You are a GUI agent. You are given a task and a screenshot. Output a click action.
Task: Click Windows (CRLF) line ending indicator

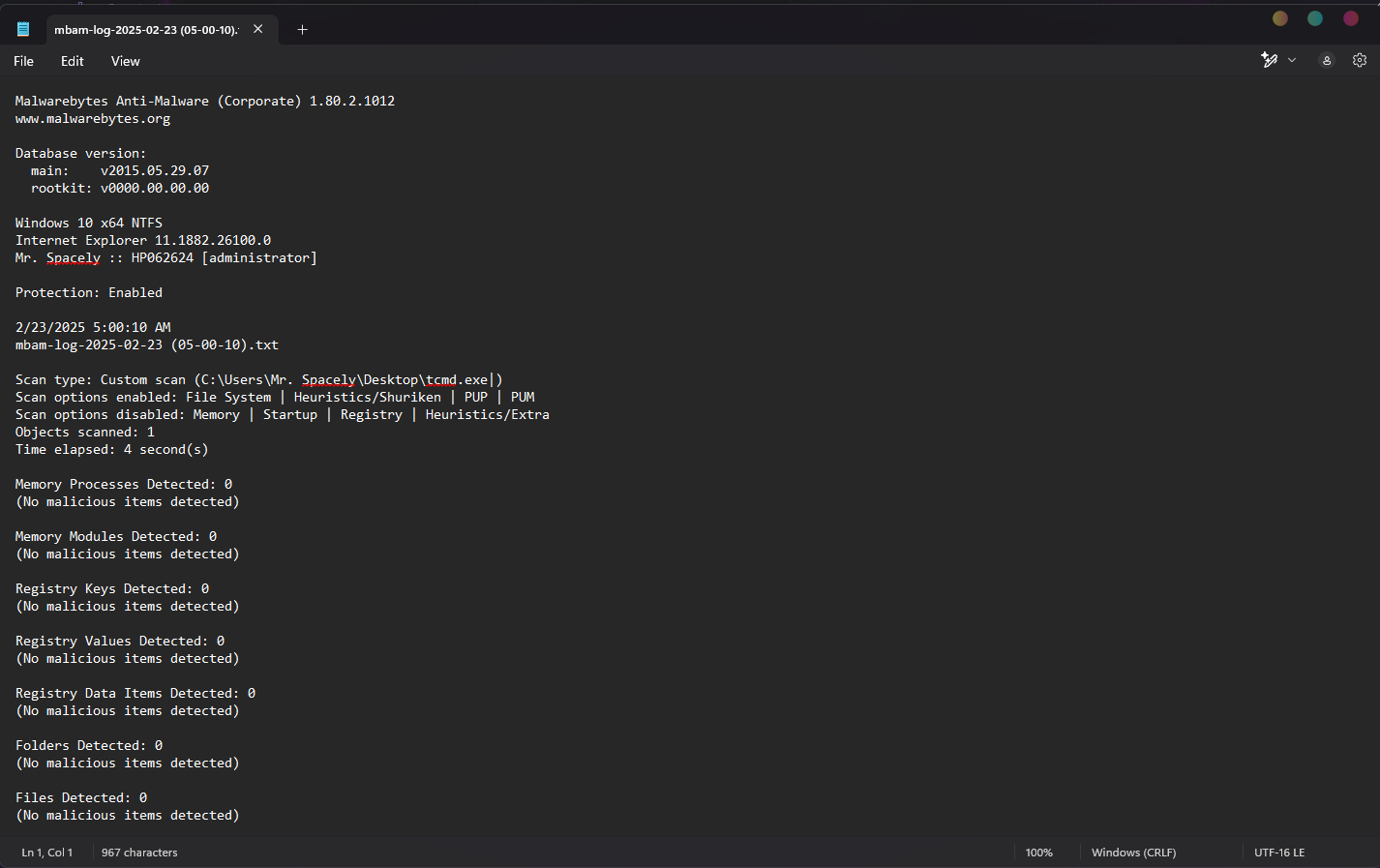[1134, 853]
